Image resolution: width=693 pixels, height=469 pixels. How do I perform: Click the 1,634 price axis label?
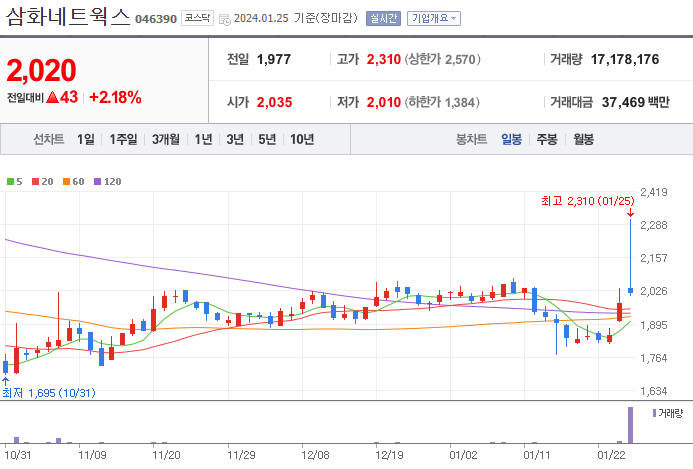[x=654, y=391]
